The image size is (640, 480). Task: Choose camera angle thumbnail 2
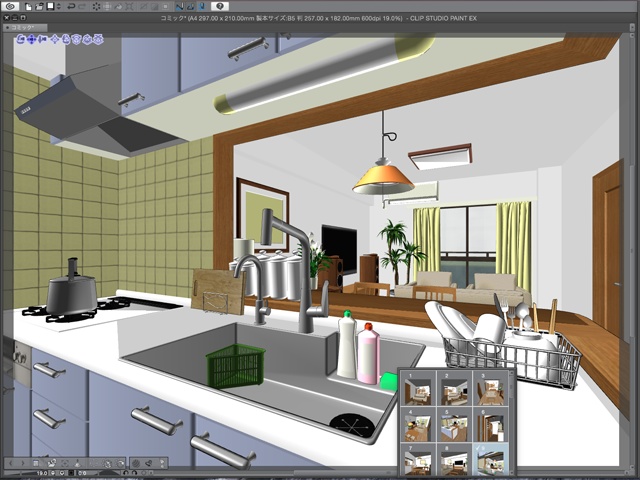point(454,389)
